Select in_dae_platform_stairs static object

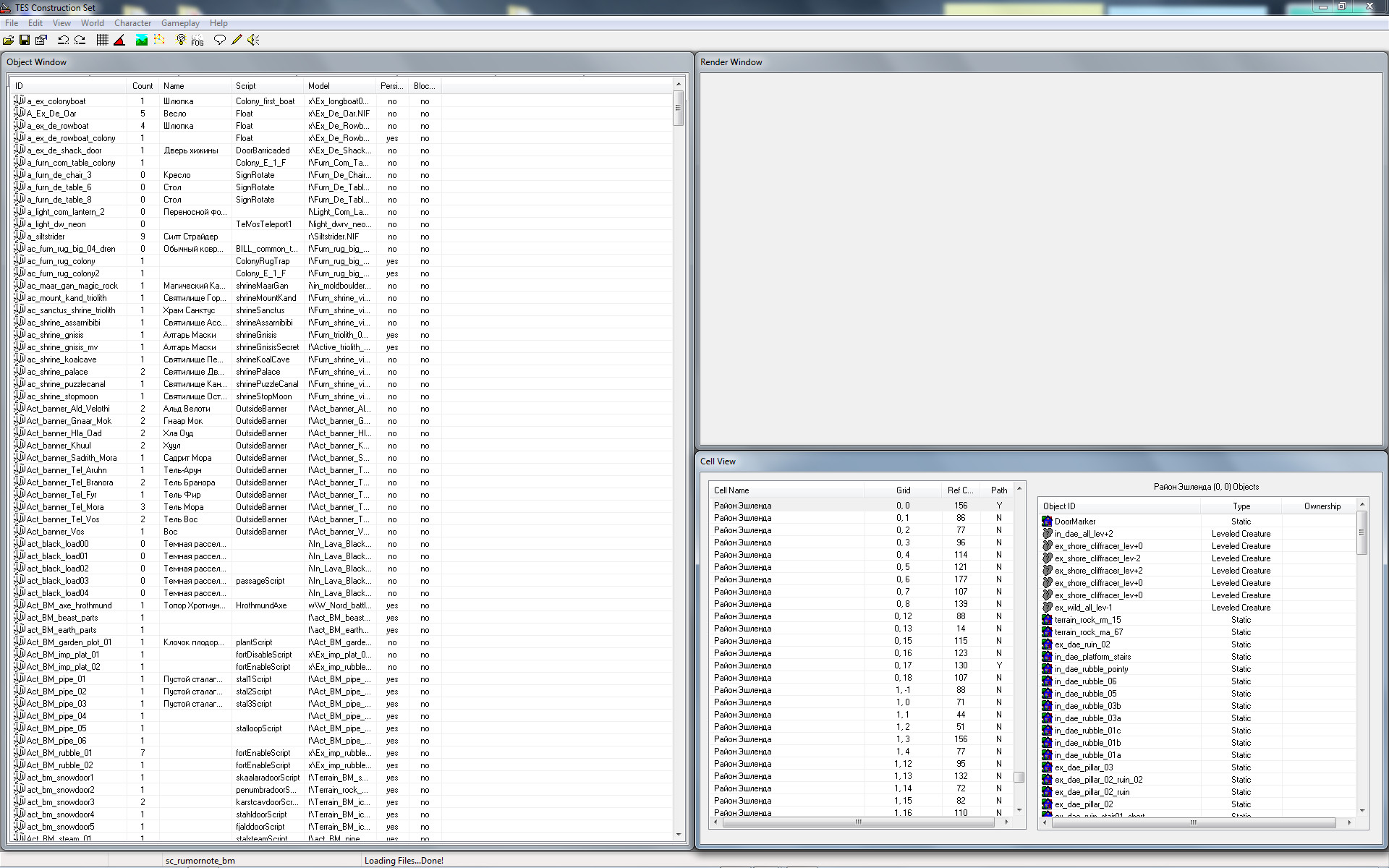[1198, 657]
